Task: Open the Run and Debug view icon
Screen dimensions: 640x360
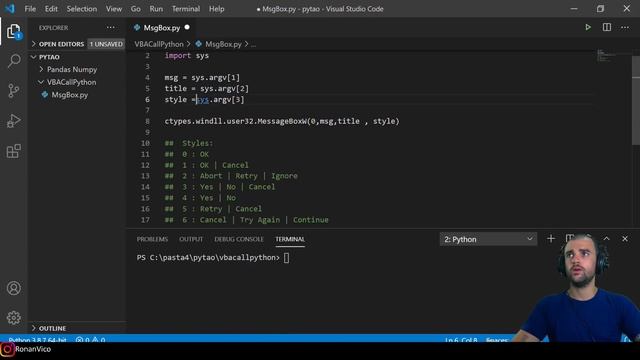Action: (x=13, y=121)
